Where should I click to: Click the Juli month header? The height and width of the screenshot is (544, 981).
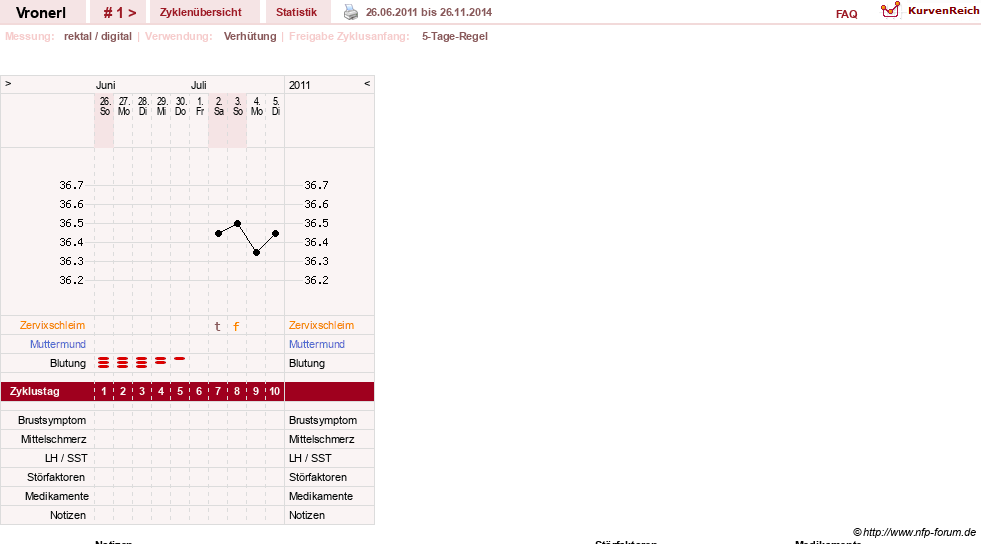199,85
